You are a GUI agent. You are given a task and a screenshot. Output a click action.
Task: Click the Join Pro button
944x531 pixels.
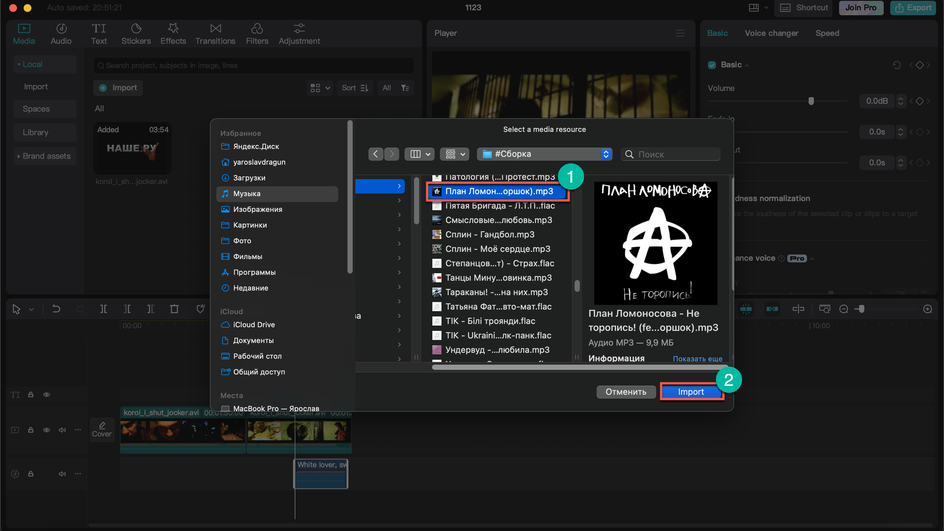click(861, 8)
